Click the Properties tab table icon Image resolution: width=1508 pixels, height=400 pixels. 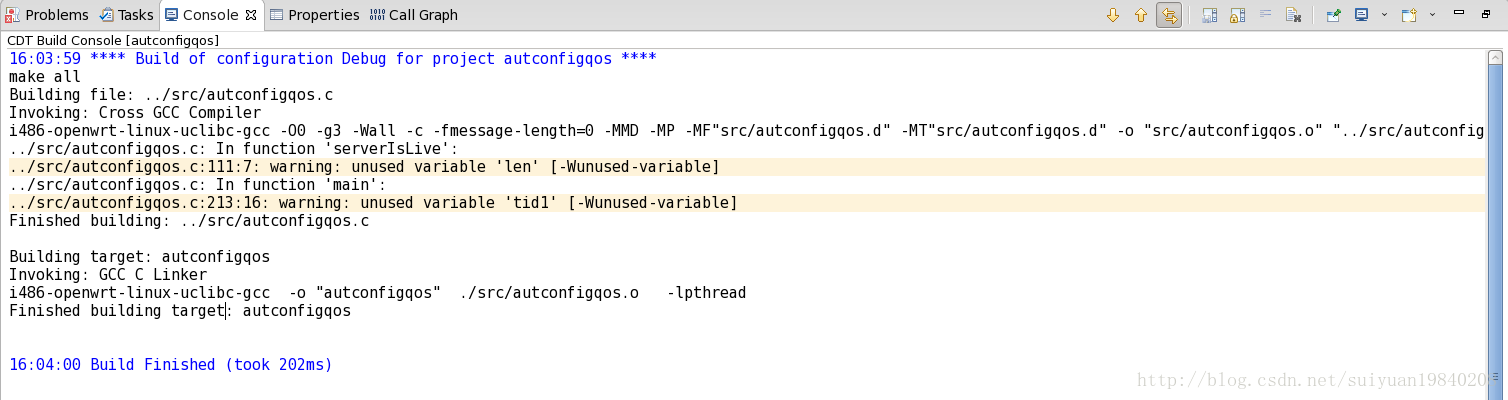click(x=277, y=15)
